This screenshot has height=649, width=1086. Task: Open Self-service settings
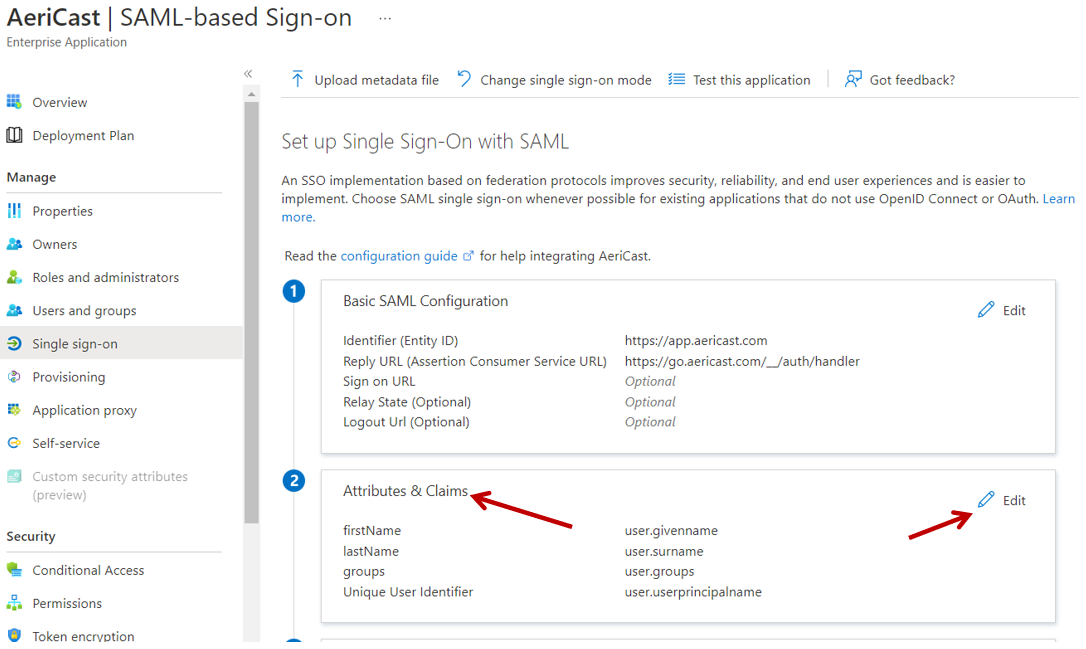pos(66,443)
